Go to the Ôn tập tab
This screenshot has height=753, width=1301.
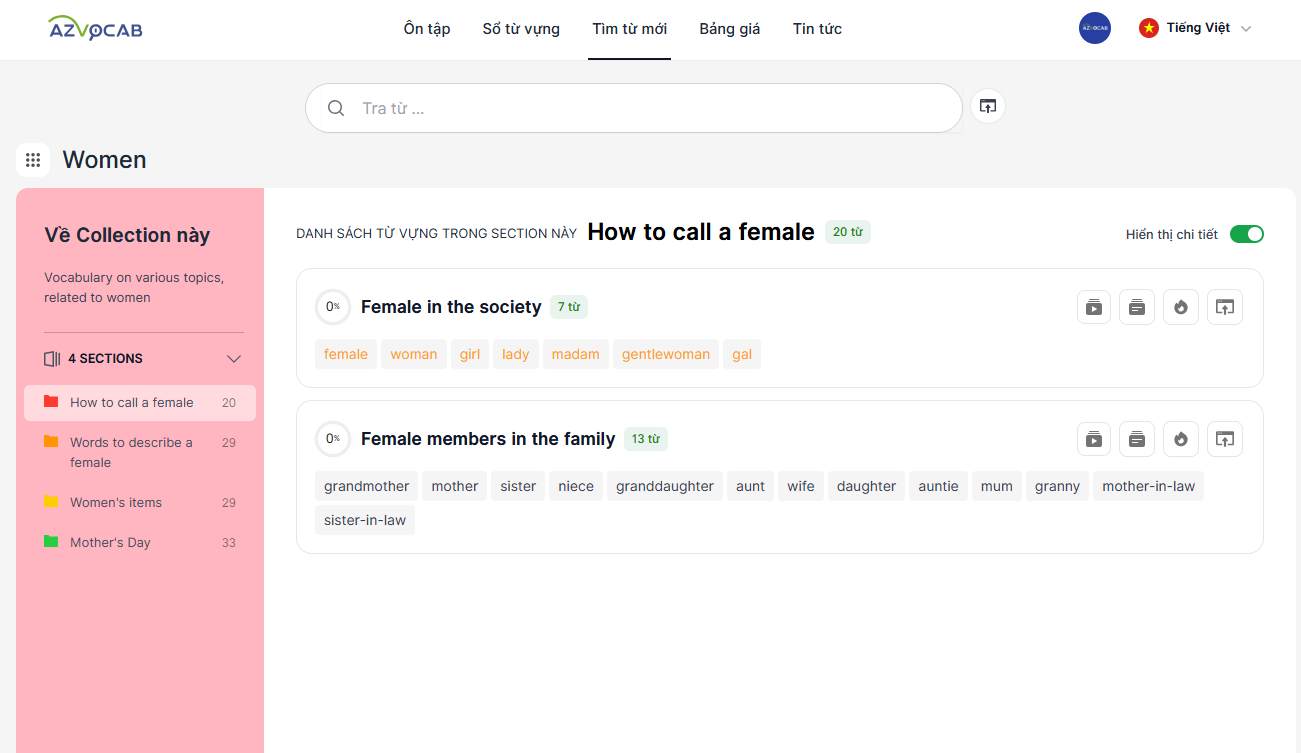(427, 29)
